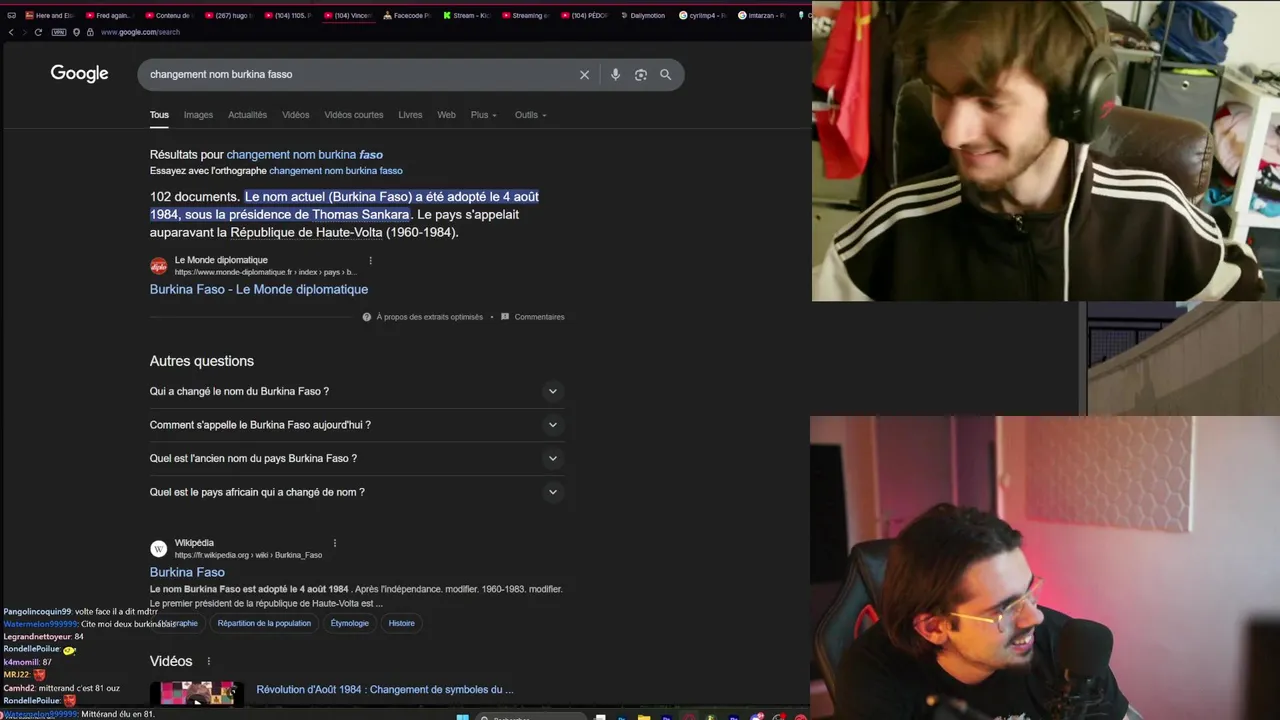Switch to the Livres results tab
Image resolution: width=1280 pixels, height=720 pixels.
click(410, 115)
